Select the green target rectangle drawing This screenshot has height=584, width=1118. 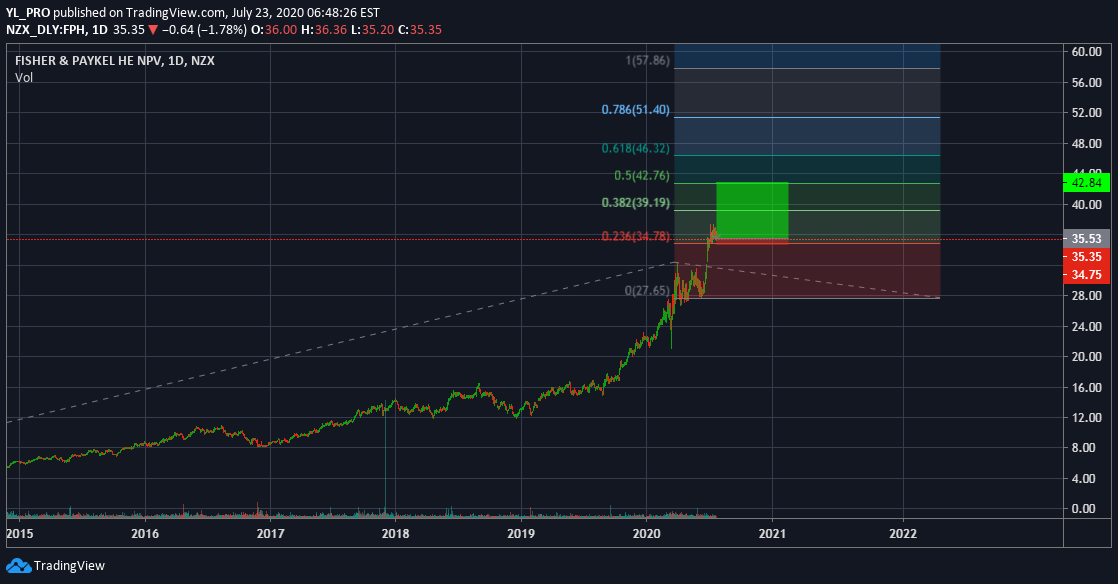click(751, 211)
